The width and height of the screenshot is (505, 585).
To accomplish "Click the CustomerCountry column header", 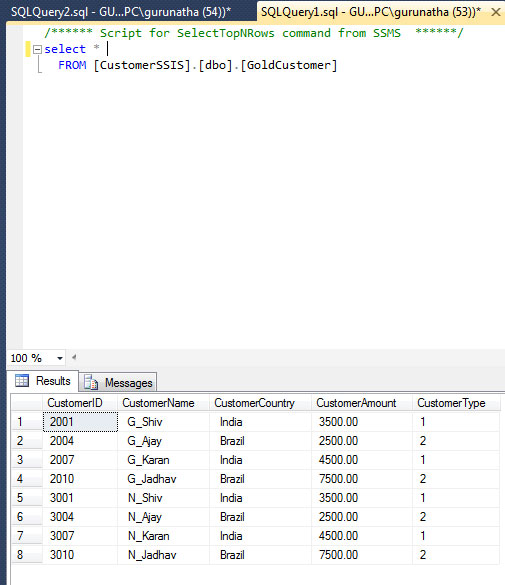I will tap(260, 403).
